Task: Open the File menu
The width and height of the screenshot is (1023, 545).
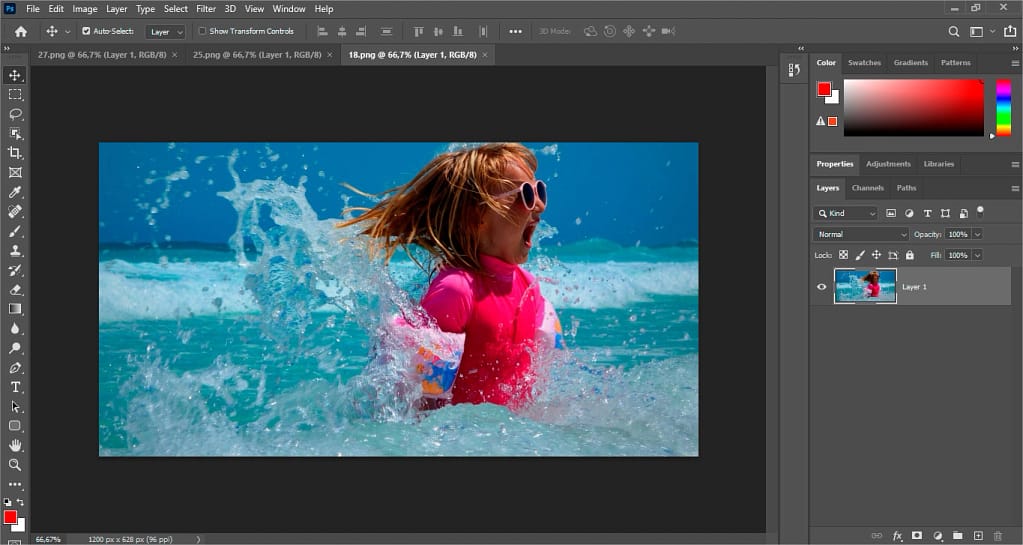Action: tap(33, 9)
